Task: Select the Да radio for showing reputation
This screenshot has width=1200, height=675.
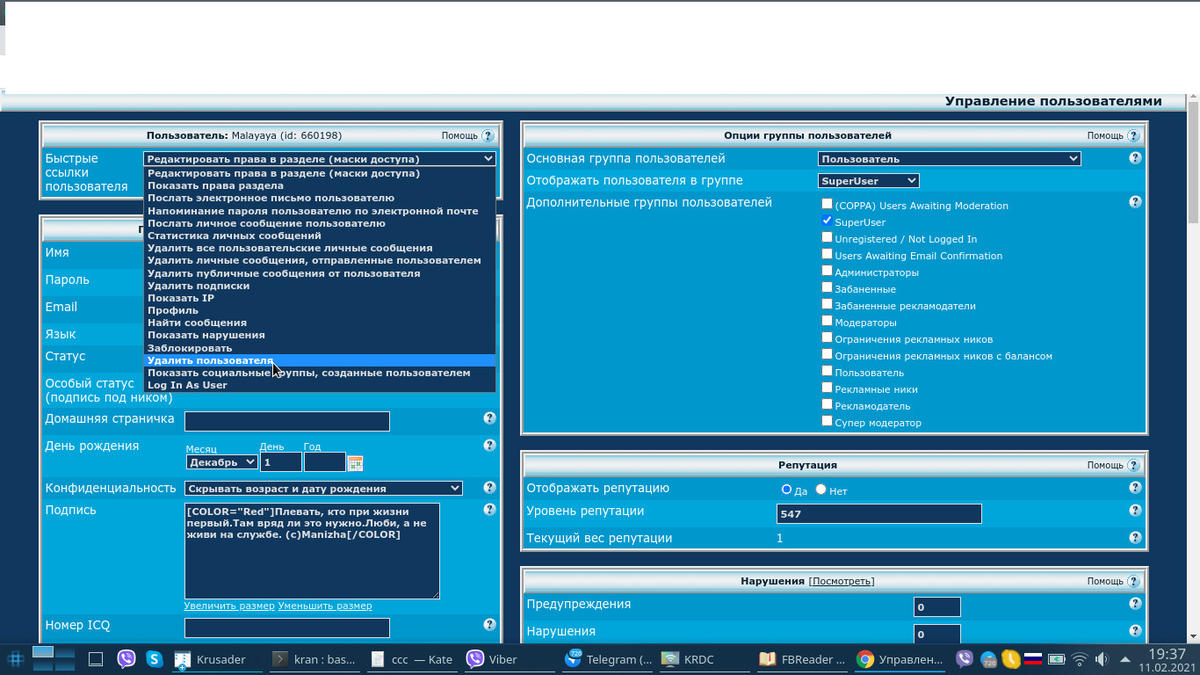Action: (x=787, y=489)
